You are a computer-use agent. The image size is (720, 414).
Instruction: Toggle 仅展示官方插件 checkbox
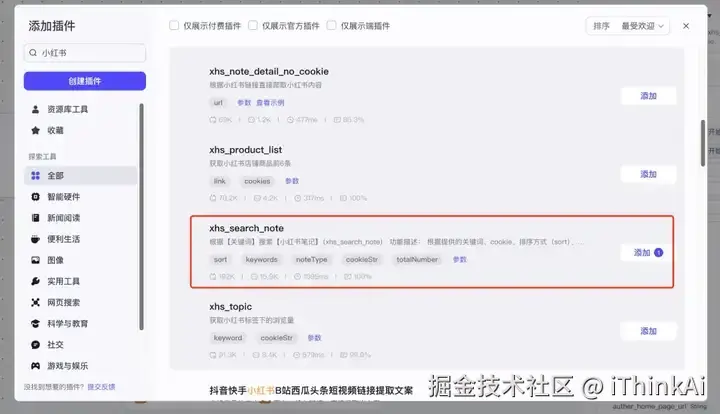(x=253, y=25)
